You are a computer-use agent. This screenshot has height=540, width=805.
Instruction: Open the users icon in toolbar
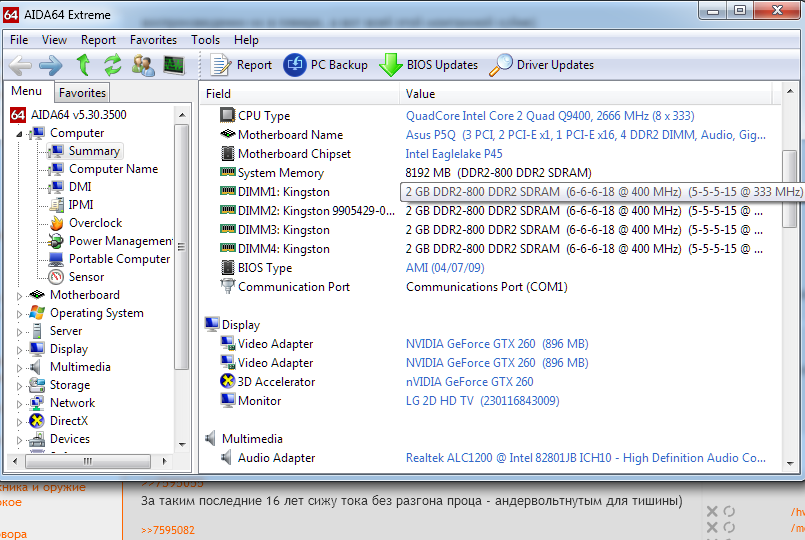tap(143, 65)
